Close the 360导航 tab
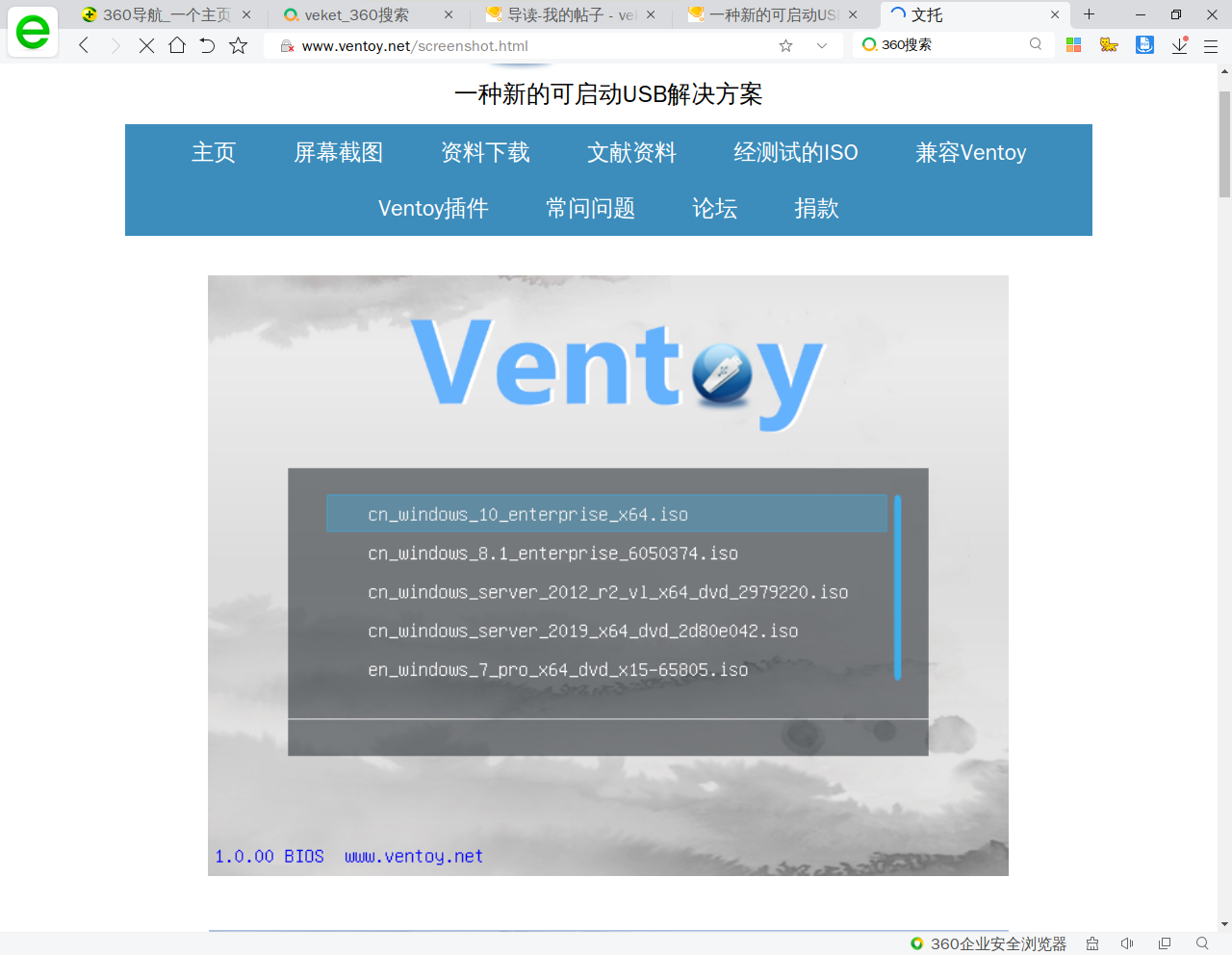Image resolution: width=1232 pixels, height=955 pixels. [x=246, y=14]
